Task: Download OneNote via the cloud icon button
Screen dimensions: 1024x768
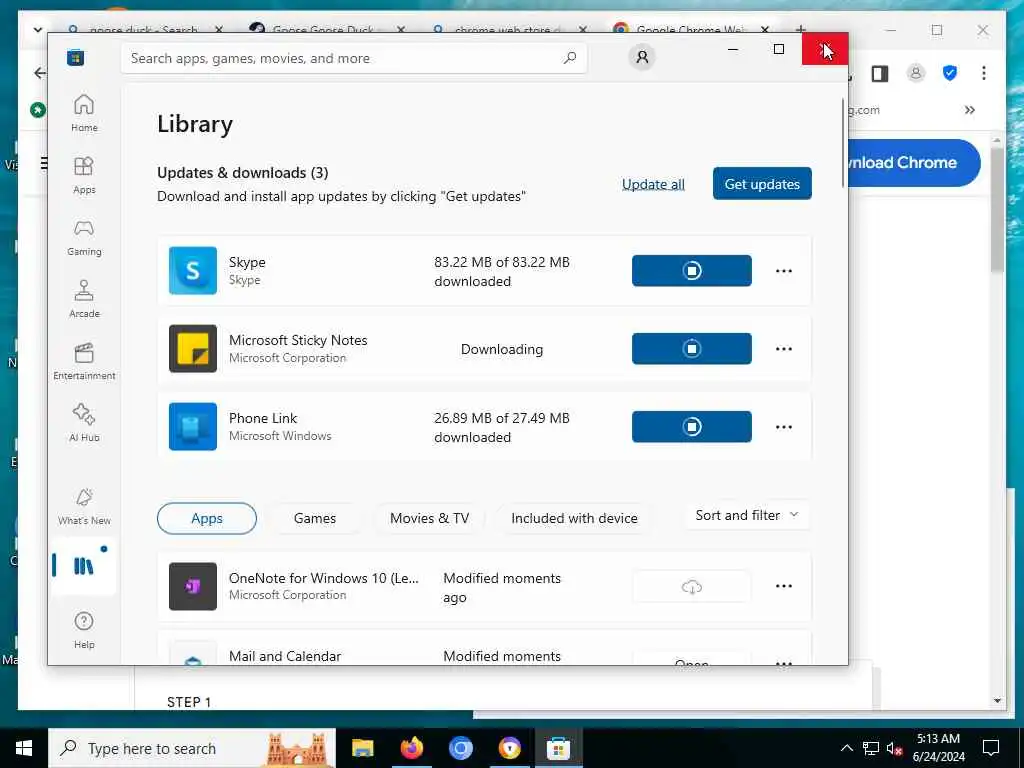Action: point(692,586)
